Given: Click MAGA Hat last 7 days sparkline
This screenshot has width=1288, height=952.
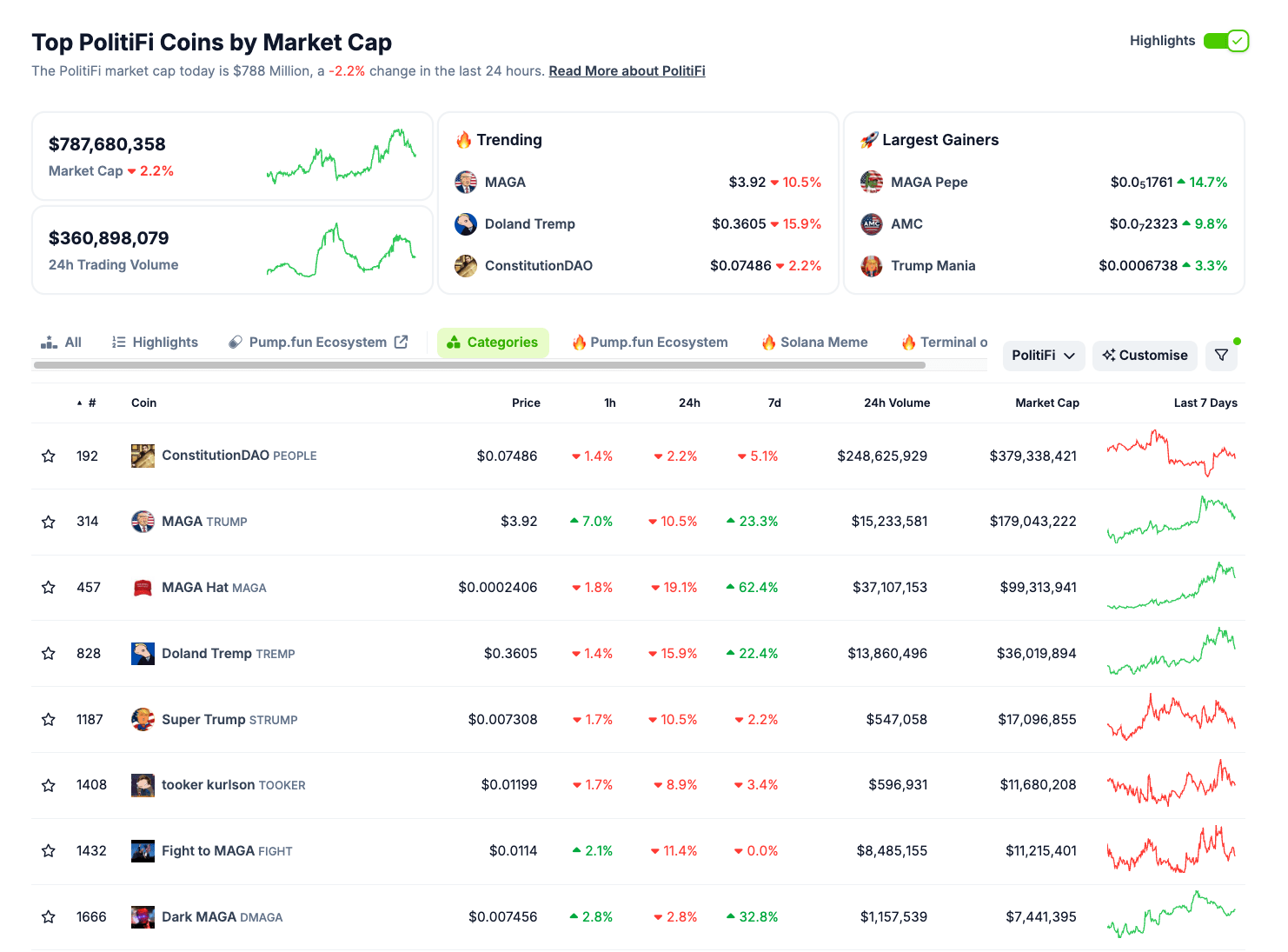Looking at the screenshot, I should pyautogui.click(x=1172, y=586).
